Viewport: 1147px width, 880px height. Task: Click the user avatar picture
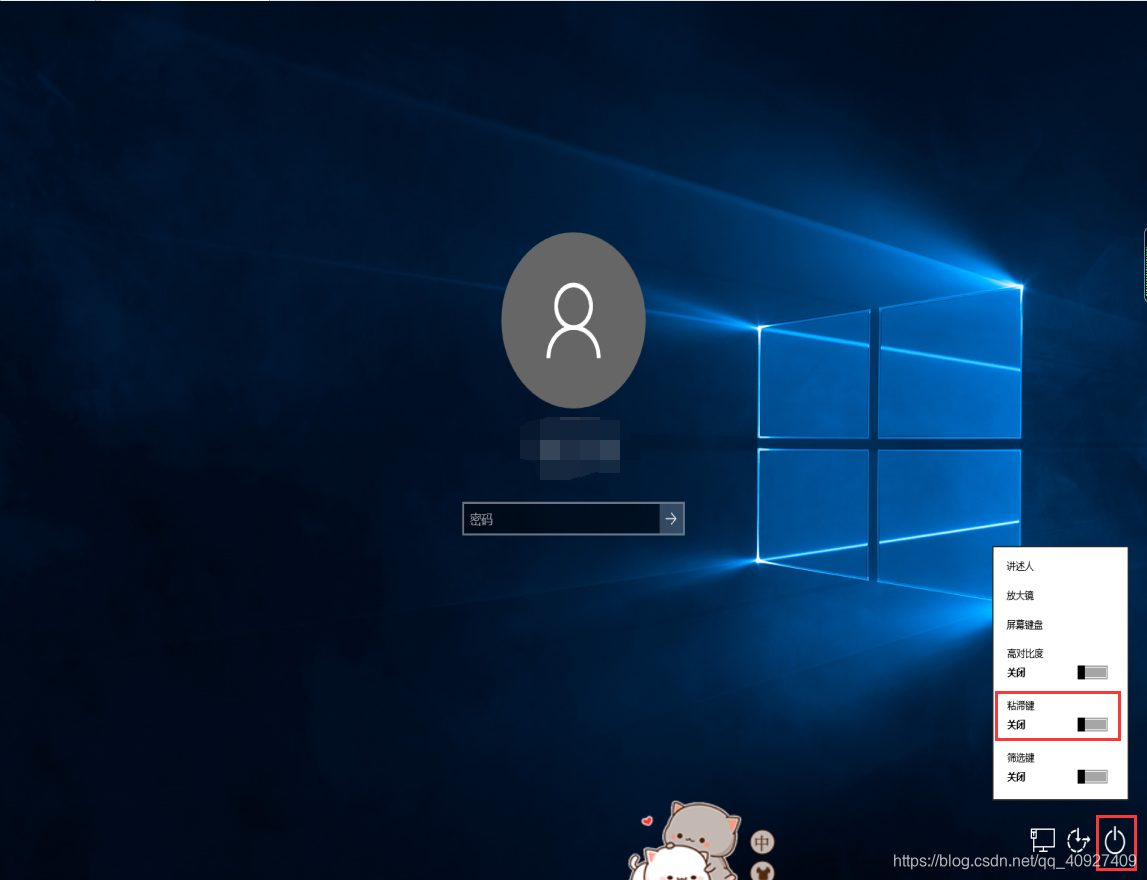point(574,320)
